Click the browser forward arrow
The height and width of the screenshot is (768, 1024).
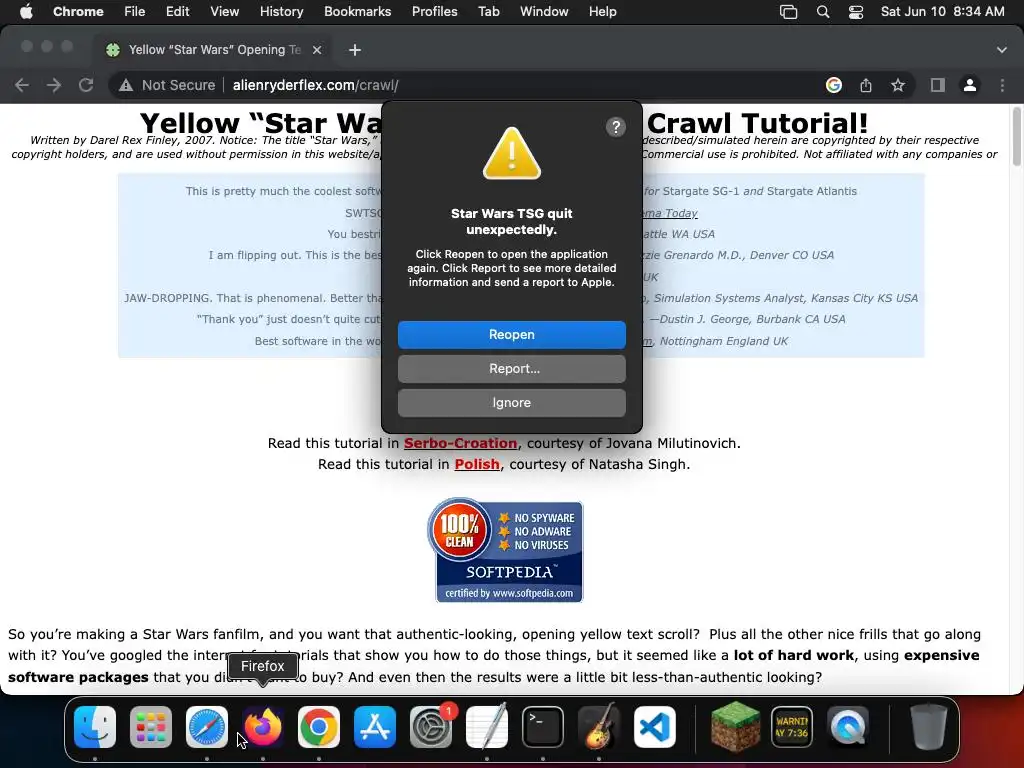point(54,85)
